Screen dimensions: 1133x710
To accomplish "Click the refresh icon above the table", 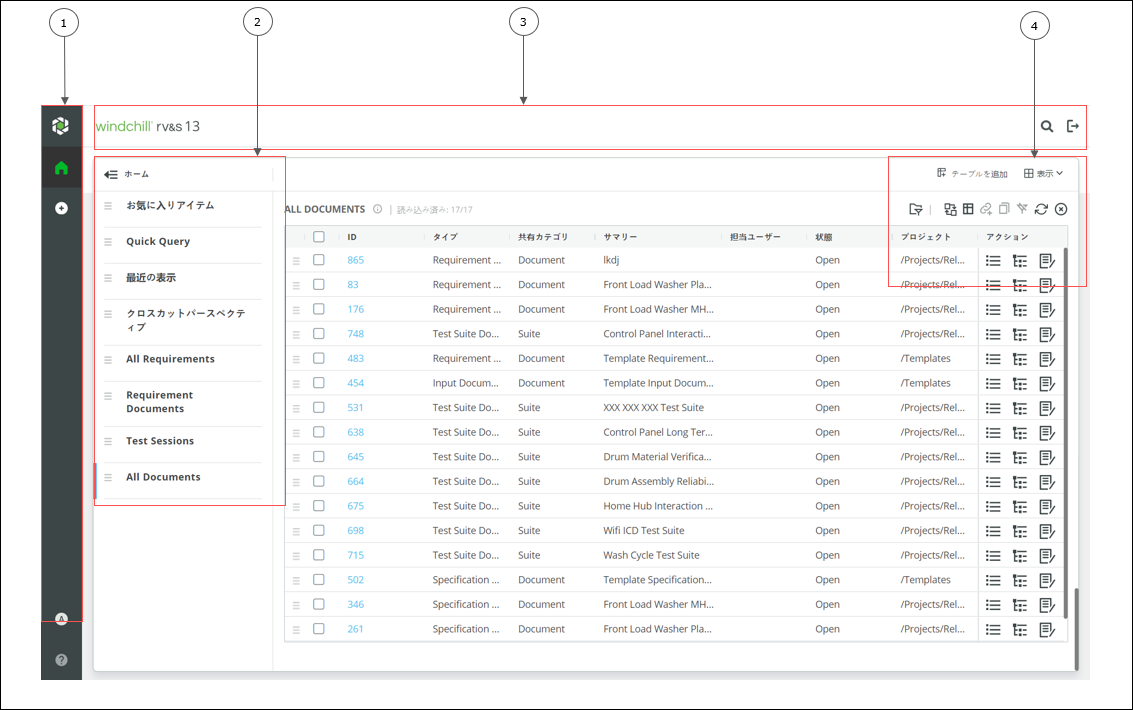I will click(1041, 209).
